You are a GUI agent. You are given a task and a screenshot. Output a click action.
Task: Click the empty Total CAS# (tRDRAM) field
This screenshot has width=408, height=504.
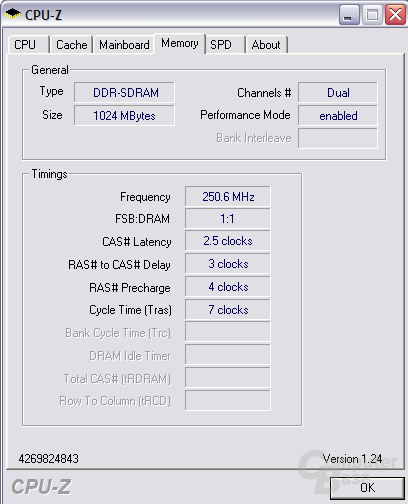[228, 378]
